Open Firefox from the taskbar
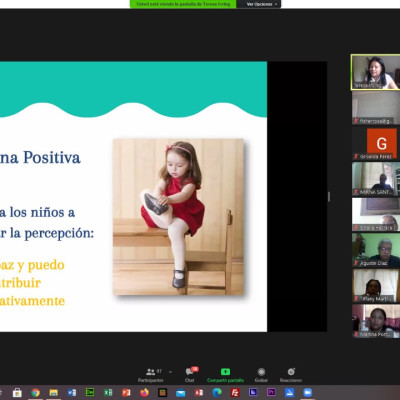This screenshot has width=400, height=400. 144,393
